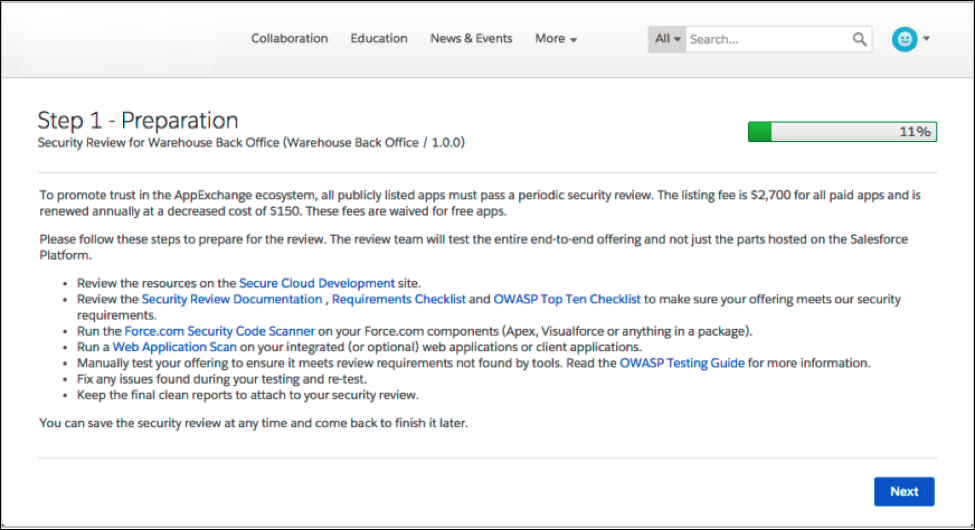Select the Step 1 - Preparation heading

click(x=137, y=120)
